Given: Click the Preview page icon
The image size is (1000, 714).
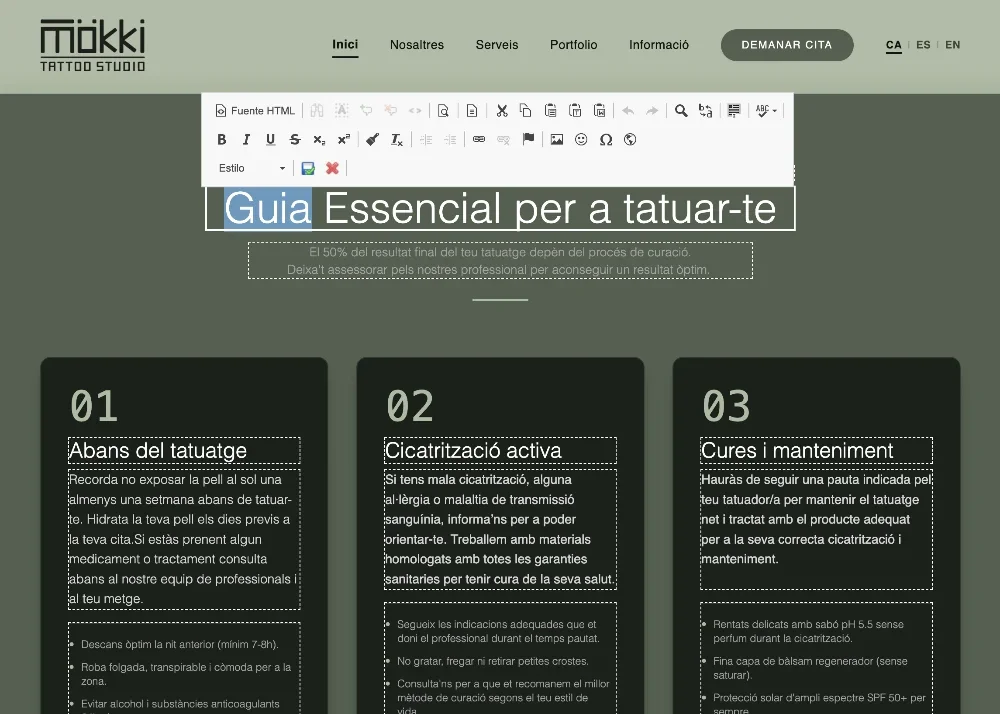Looking at the screenshot, I should click(x=443, y=111).
